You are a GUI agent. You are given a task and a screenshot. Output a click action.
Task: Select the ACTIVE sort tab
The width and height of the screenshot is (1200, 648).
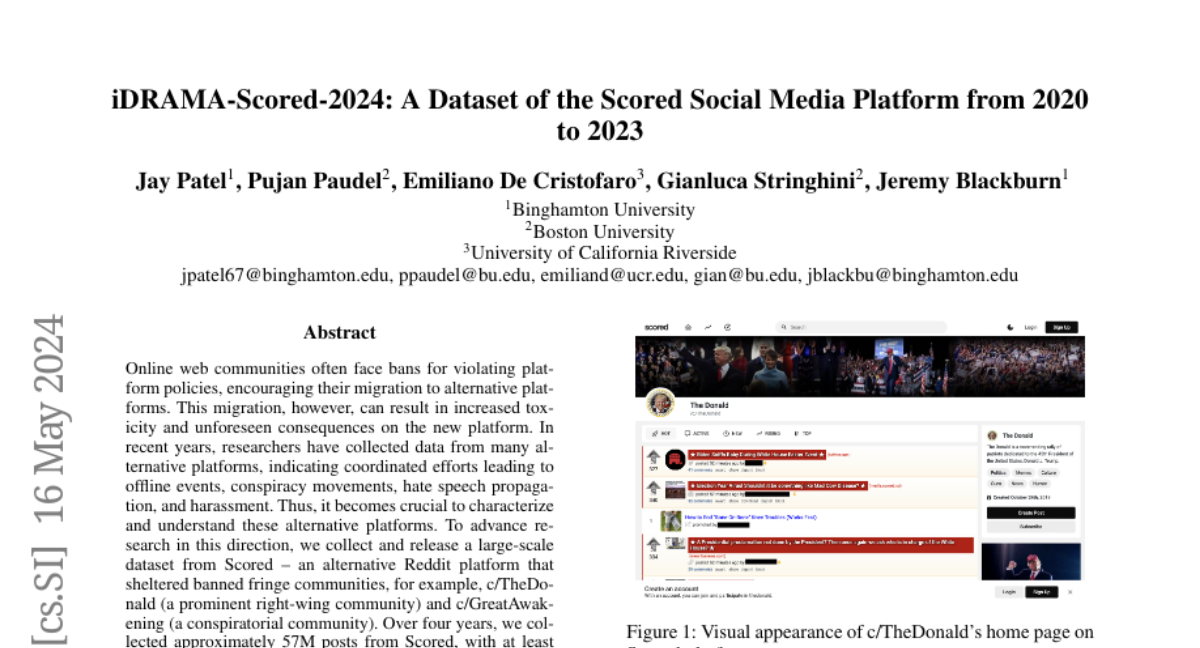[x=696, y=434]
